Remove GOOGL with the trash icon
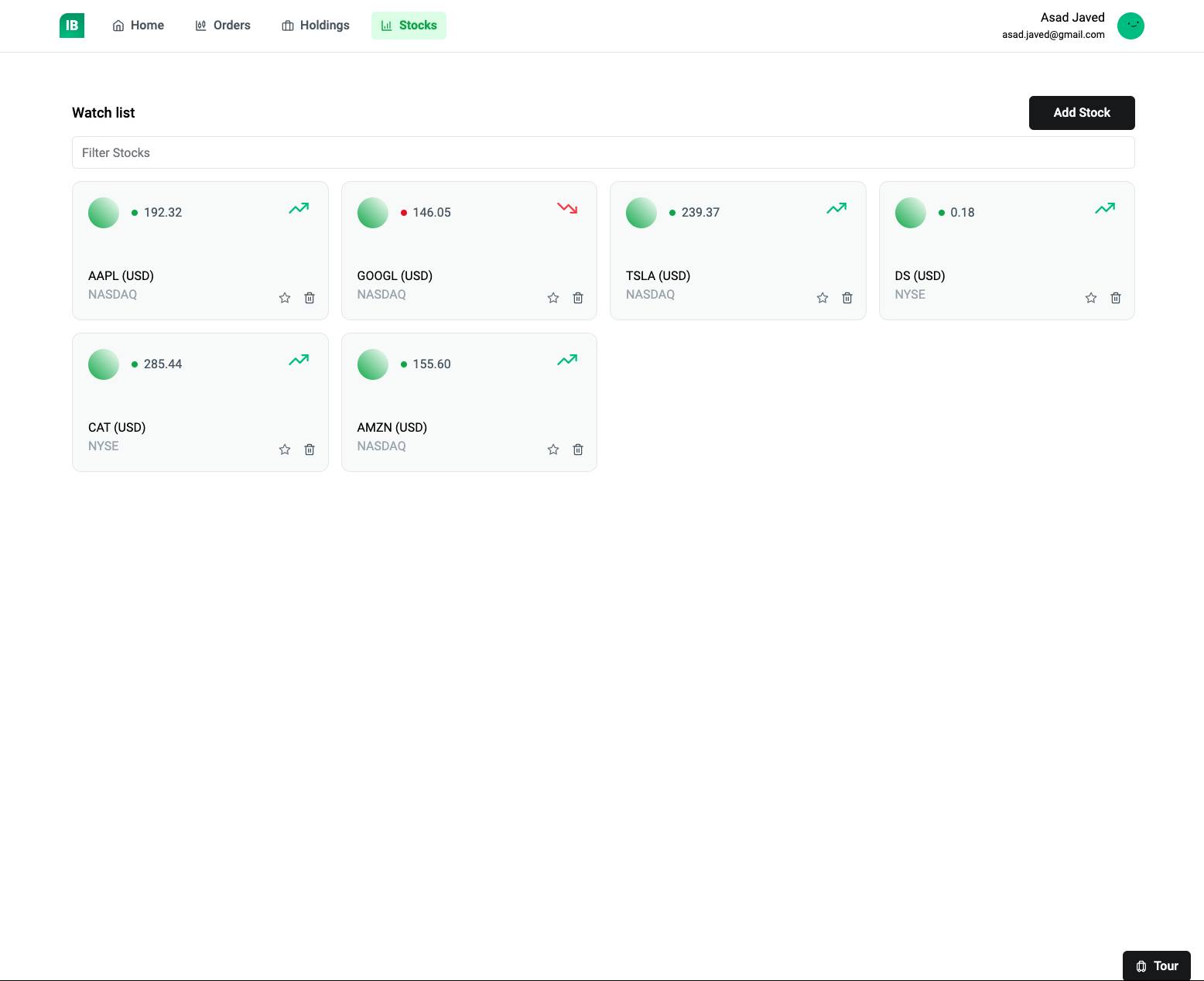Image resolution: width=1204 pixels, height=981 pixels. point(578,298)
